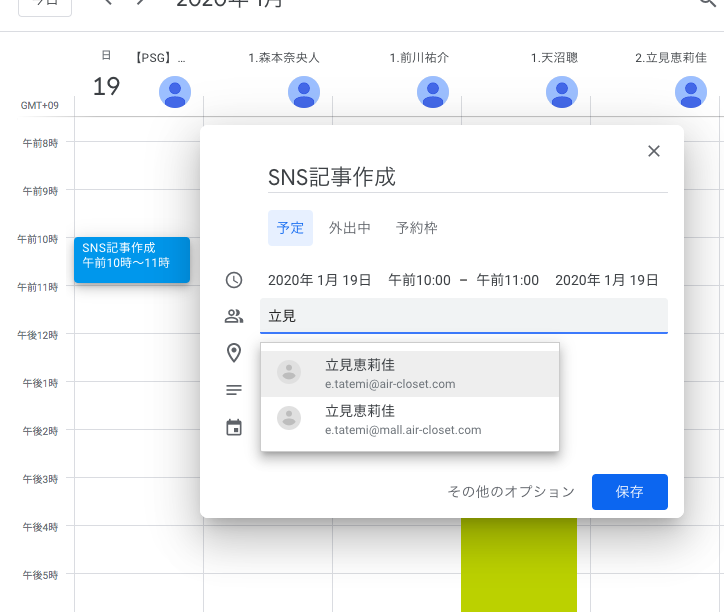
Task: Click the 保存 save button
Action: (x=629, y=492)
